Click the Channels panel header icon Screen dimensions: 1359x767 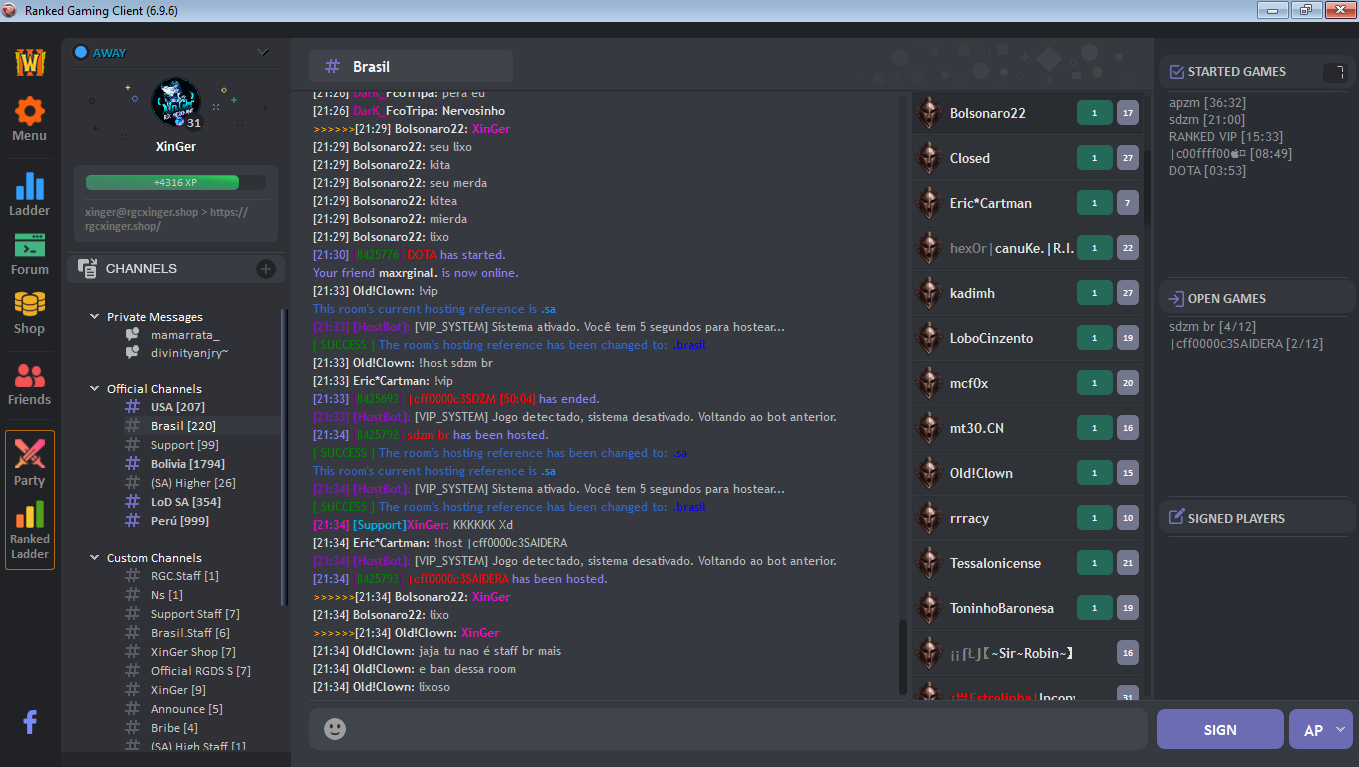[x=87, y=268]
